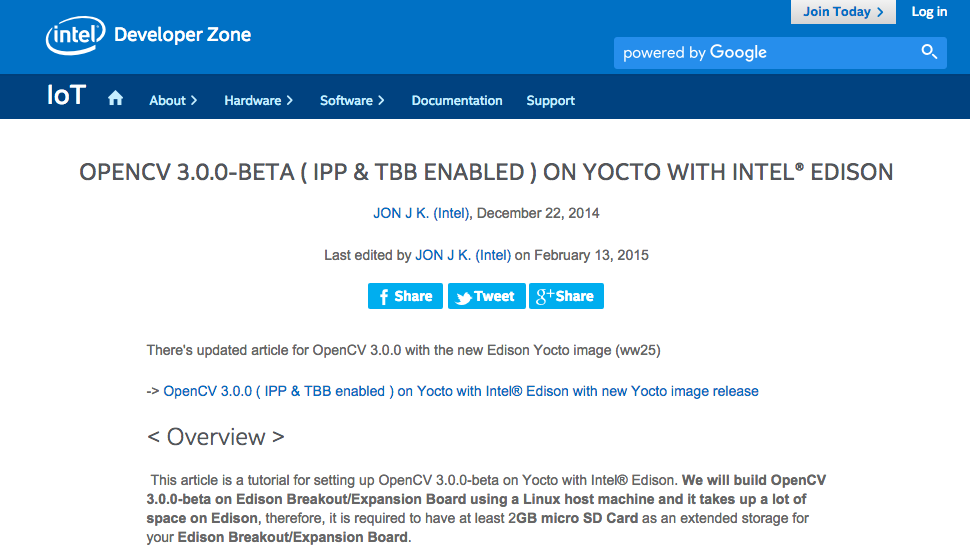
Task: Share the article on Facebook
Action: pos(405,296)
